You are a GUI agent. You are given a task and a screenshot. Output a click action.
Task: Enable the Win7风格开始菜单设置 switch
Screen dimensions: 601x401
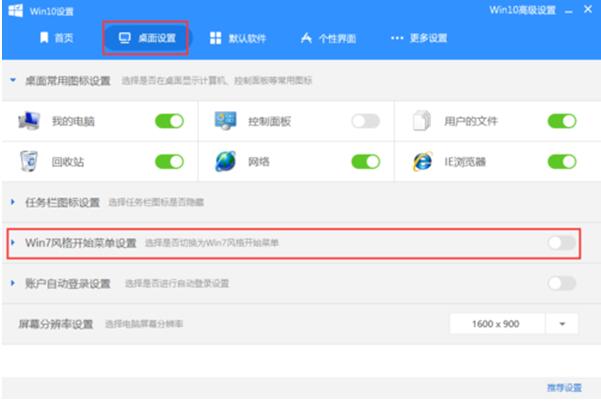562,243
